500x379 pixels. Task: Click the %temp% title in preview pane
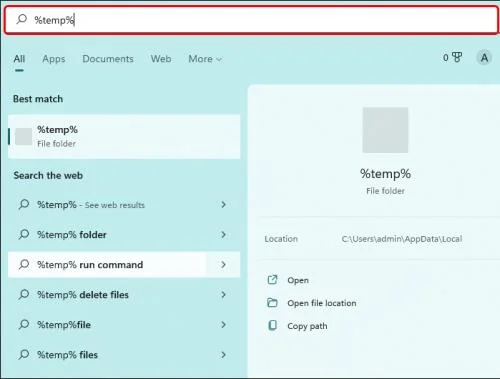[x=385, y=174]
